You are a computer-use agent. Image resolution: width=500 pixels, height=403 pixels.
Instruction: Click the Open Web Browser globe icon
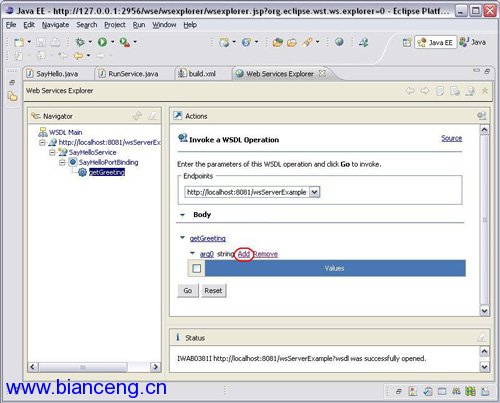[x=339, y=42]
